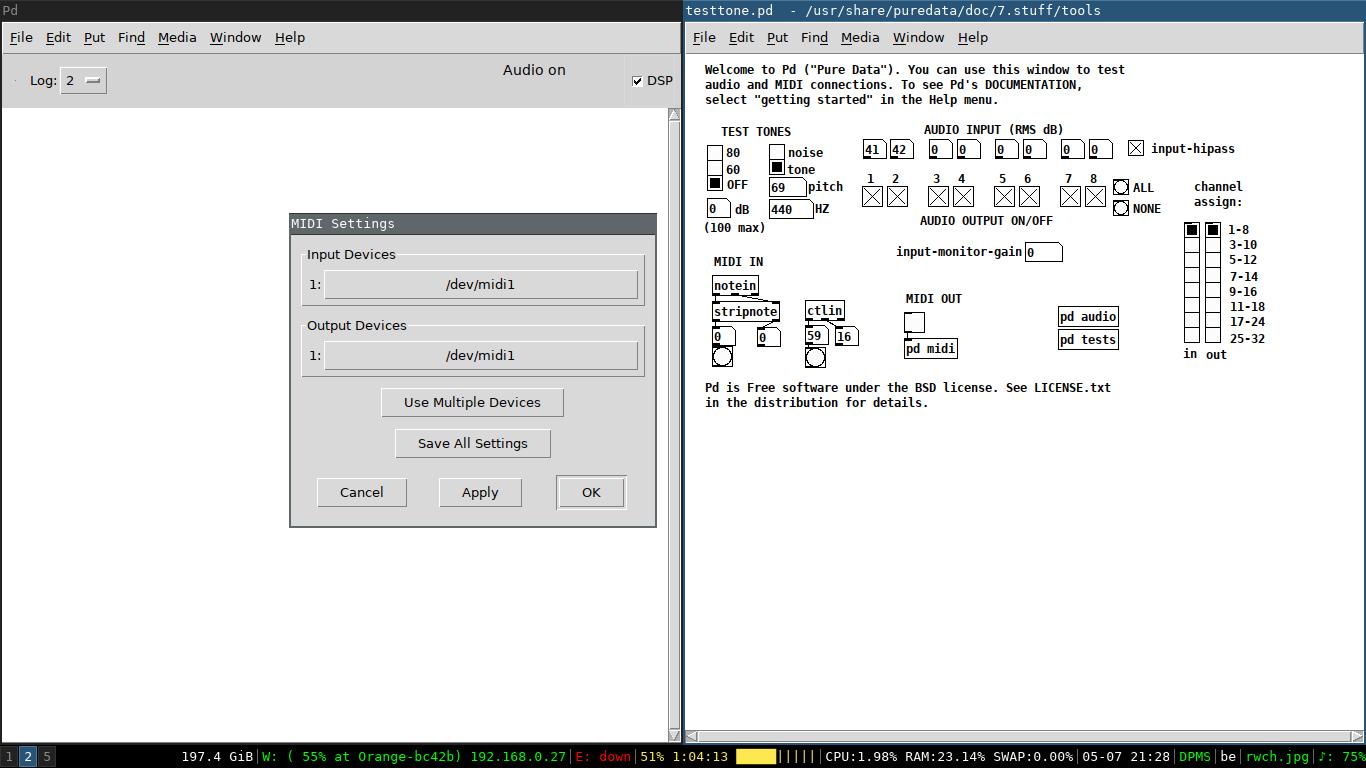1366x768 pixels.
Task: Set output channel assign to 7-14
Action: pyautogui.click(x=1213, y=276)
